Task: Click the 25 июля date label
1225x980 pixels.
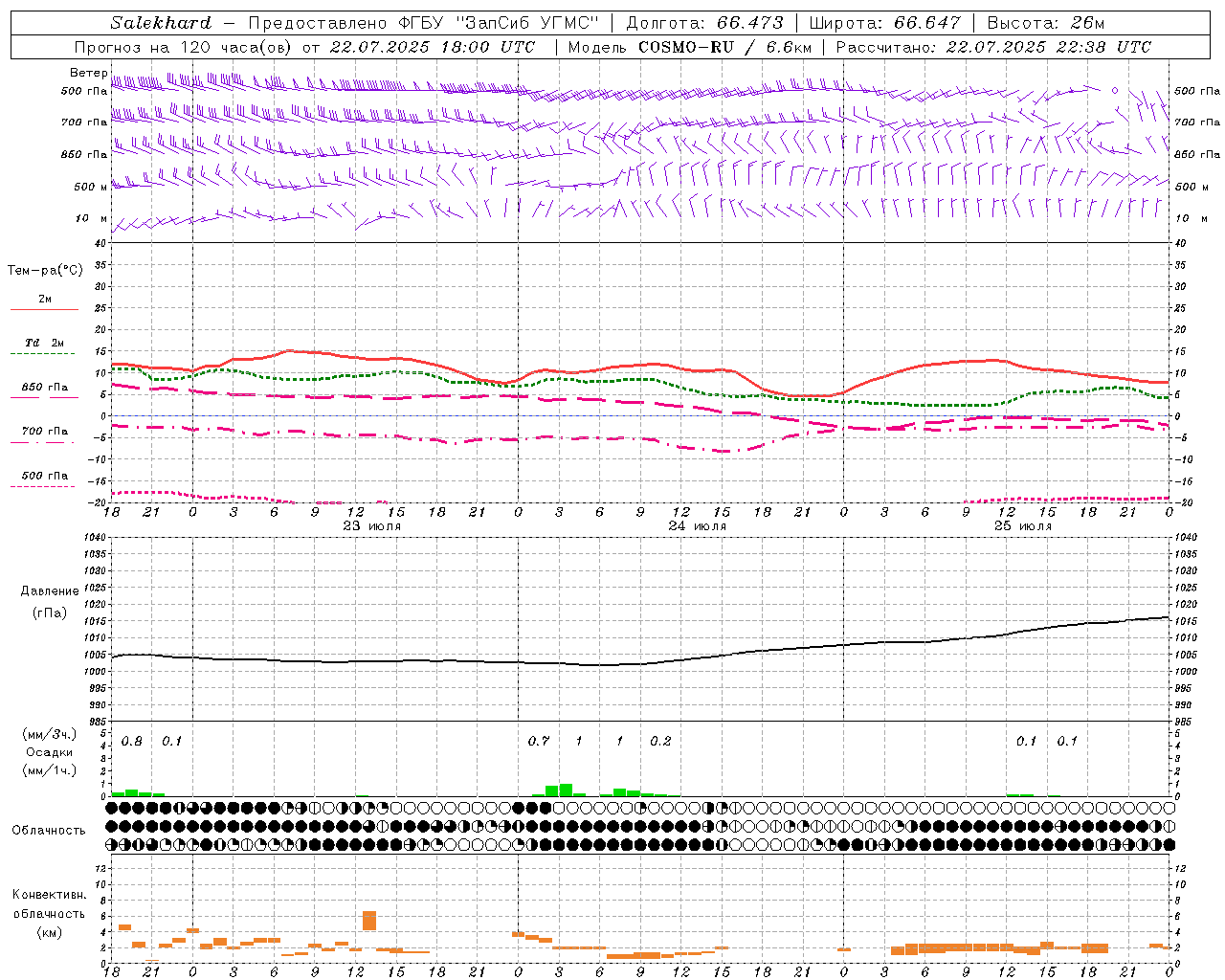Action: pos(1023,526)
